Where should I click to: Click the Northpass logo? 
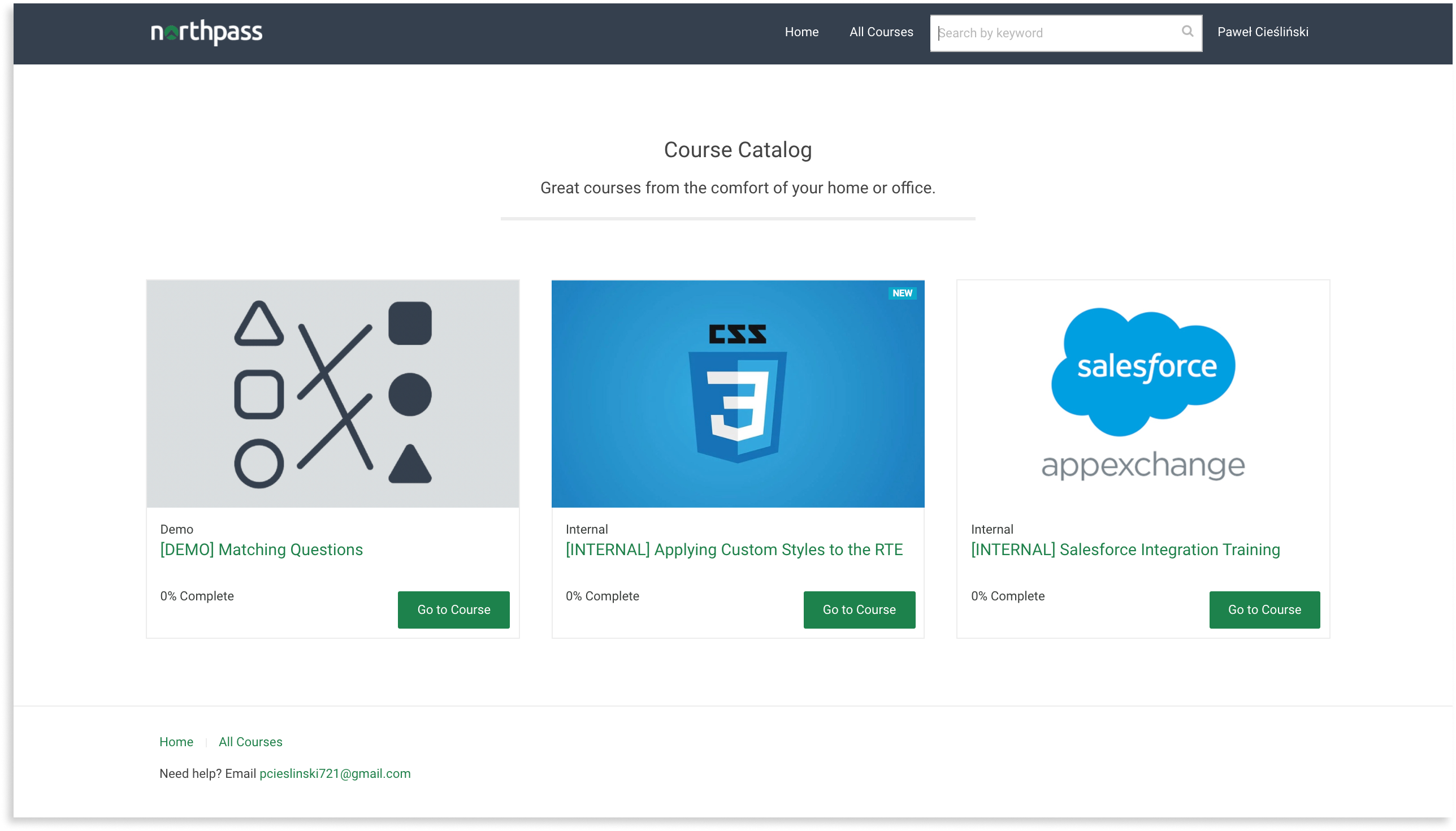pyautogui.click(x=206, y=33)
